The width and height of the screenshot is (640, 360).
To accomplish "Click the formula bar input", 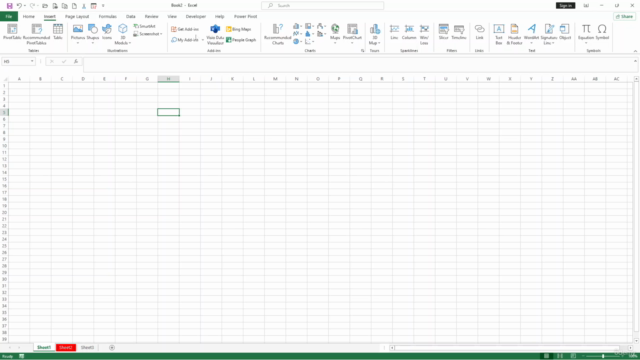I will click(358, 64).
